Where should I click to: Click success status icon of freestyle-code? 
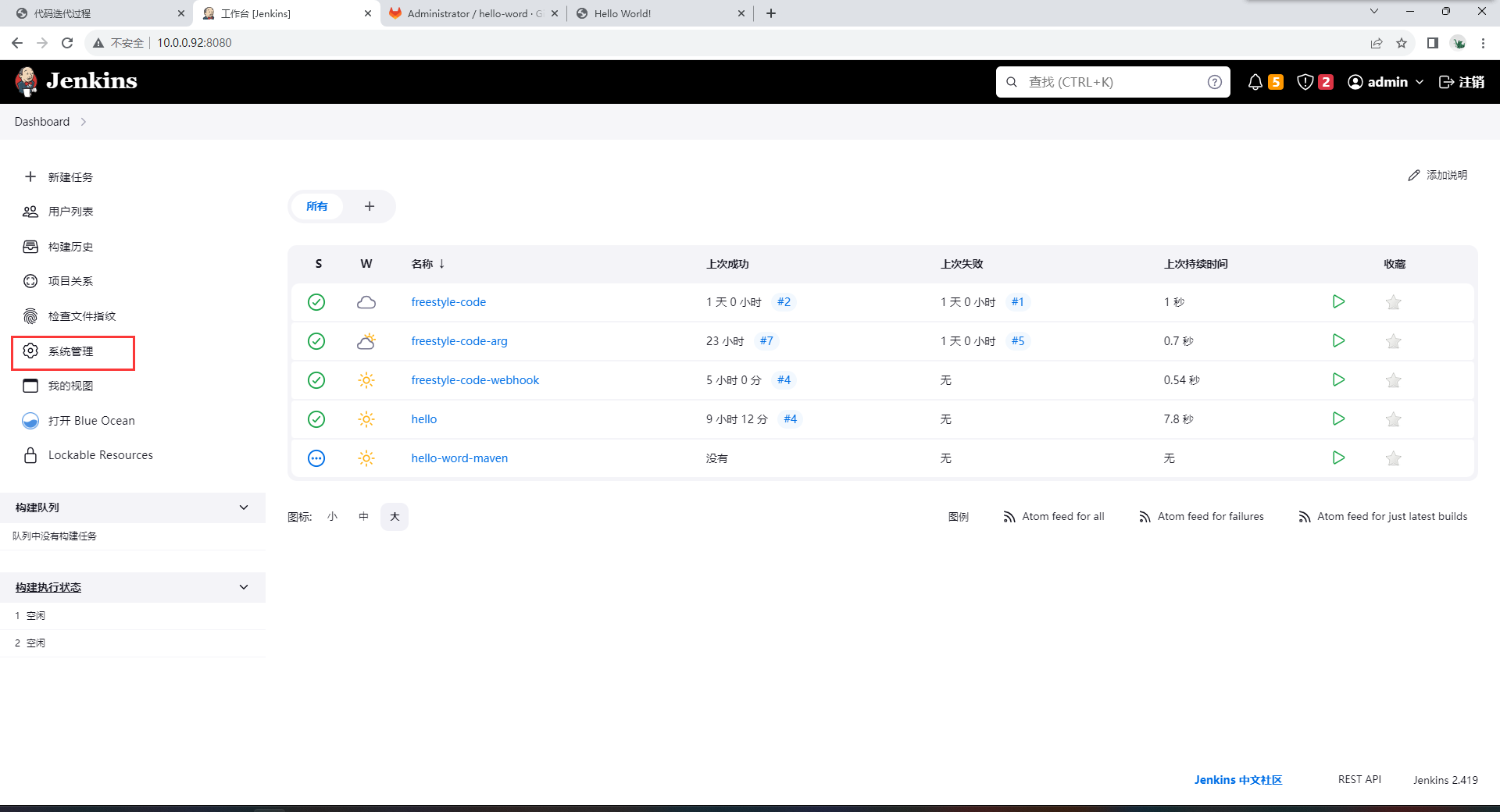click(x=316, y=302)
